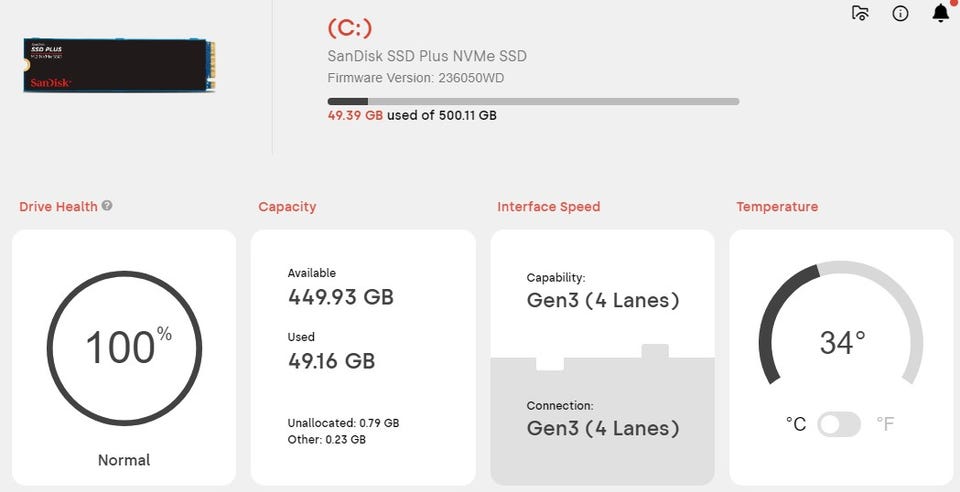This screenshot has height=492, width=960.
Task: Open the network folder icon
Action: pyautogui.click(x=860, y=13)
